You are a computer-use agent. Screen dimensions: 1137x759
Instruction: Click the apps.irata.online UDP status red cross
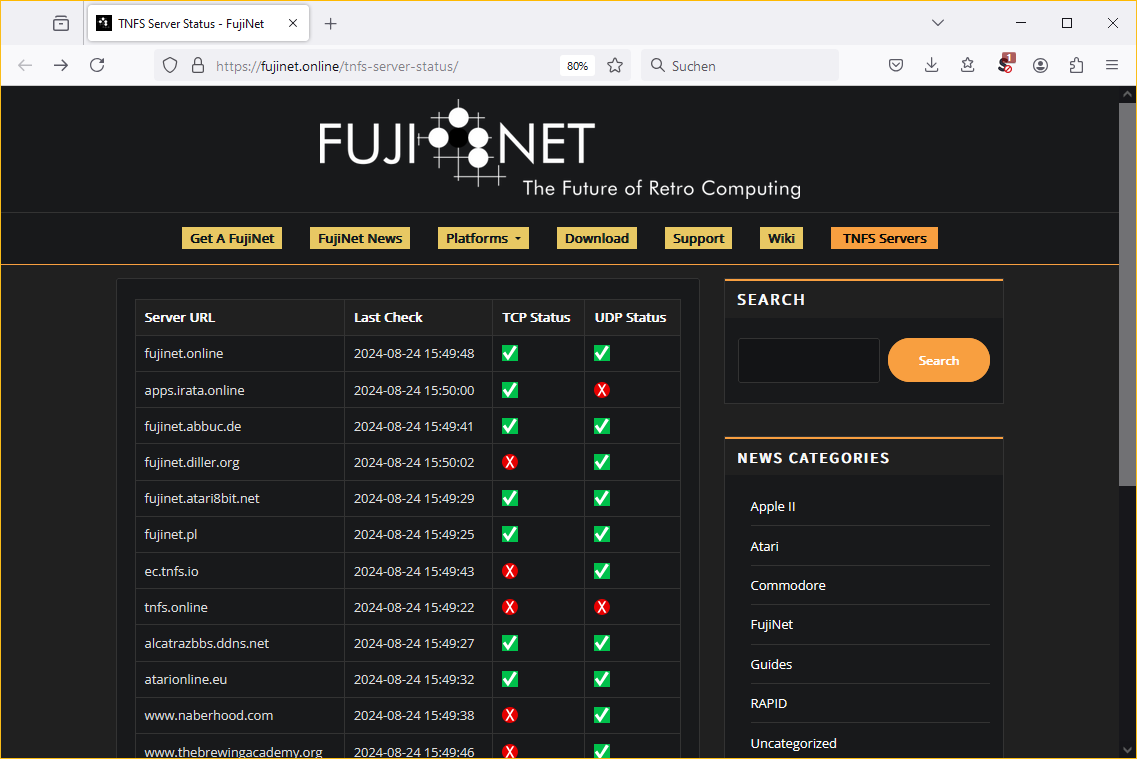tap(602, 390)
